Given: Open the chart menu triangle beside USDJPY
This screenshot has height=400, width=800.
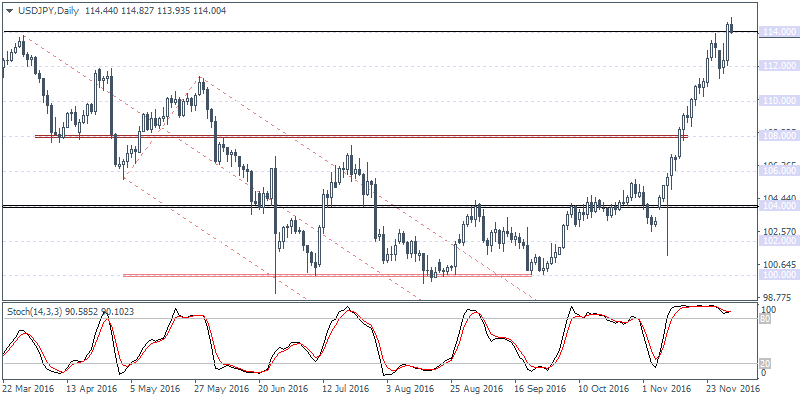Looking at the screenshot, I should tap(9, 11).
